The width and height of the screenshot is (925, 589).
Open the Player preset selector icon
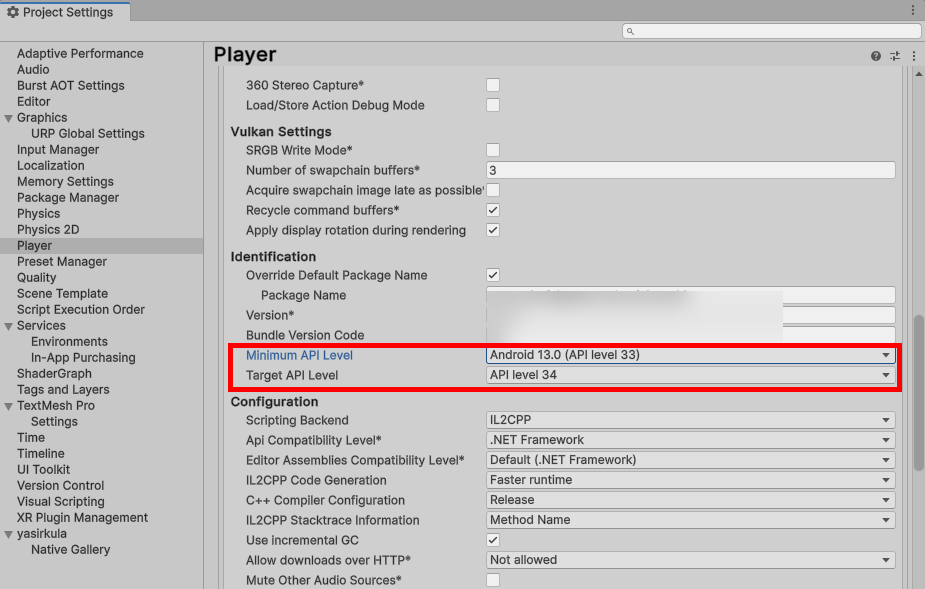(x=895, y=56)
